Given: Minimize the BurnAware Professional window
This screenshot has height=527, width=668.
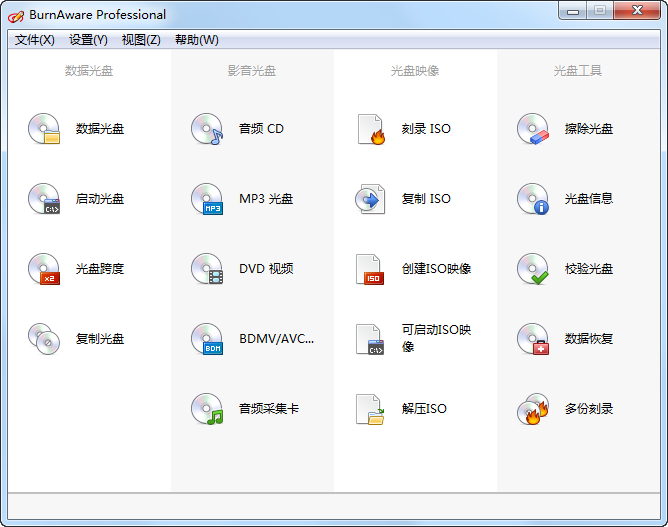Looking at the screenshot, I should coord(573,11).
